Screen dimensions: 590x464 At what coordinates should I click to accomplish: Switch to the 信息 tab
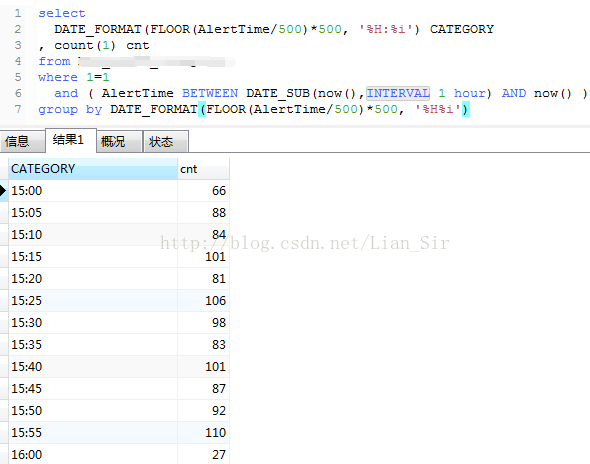[x=22, y=141]
